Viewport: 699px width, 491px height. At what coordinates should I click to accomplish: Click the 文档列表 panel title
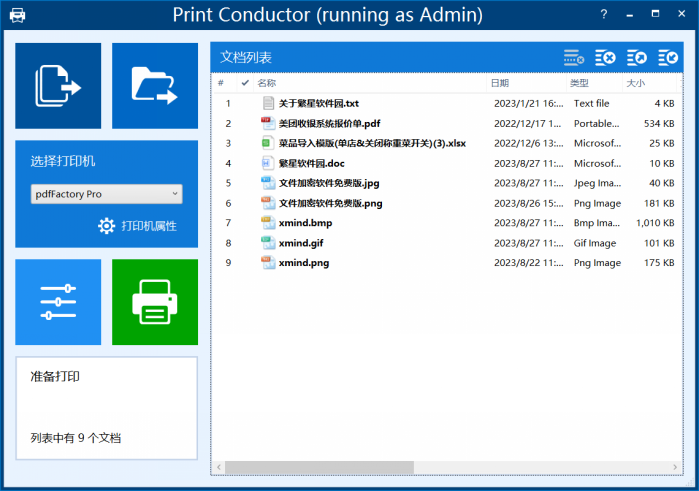246,58
